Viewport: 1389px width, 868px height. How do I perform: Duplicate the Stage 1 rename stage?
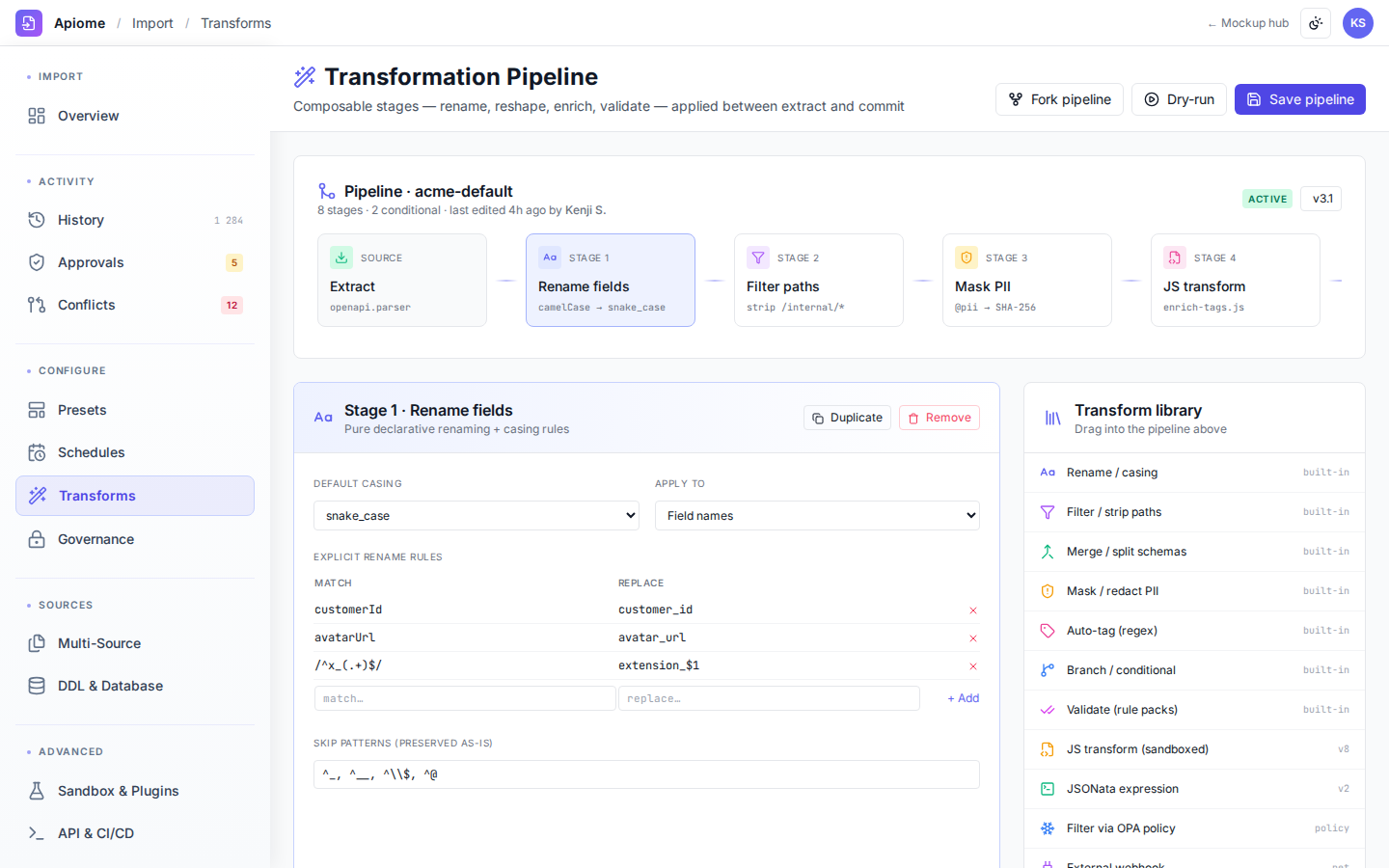click(847, 418)
